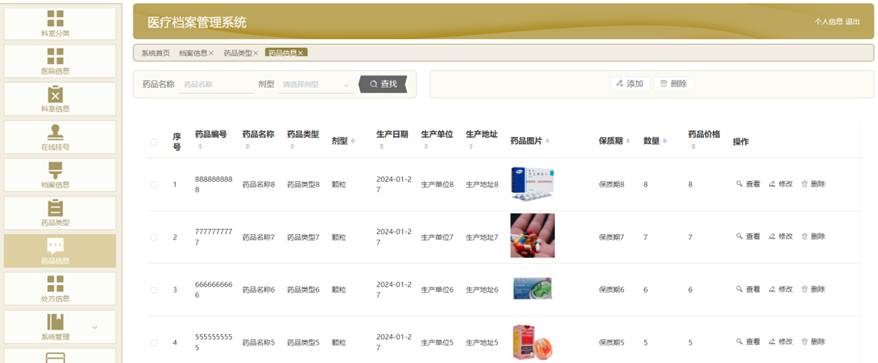878x363 pixels.
Task: Open 药品类型 in the sidebar
Action: point(60,212)
